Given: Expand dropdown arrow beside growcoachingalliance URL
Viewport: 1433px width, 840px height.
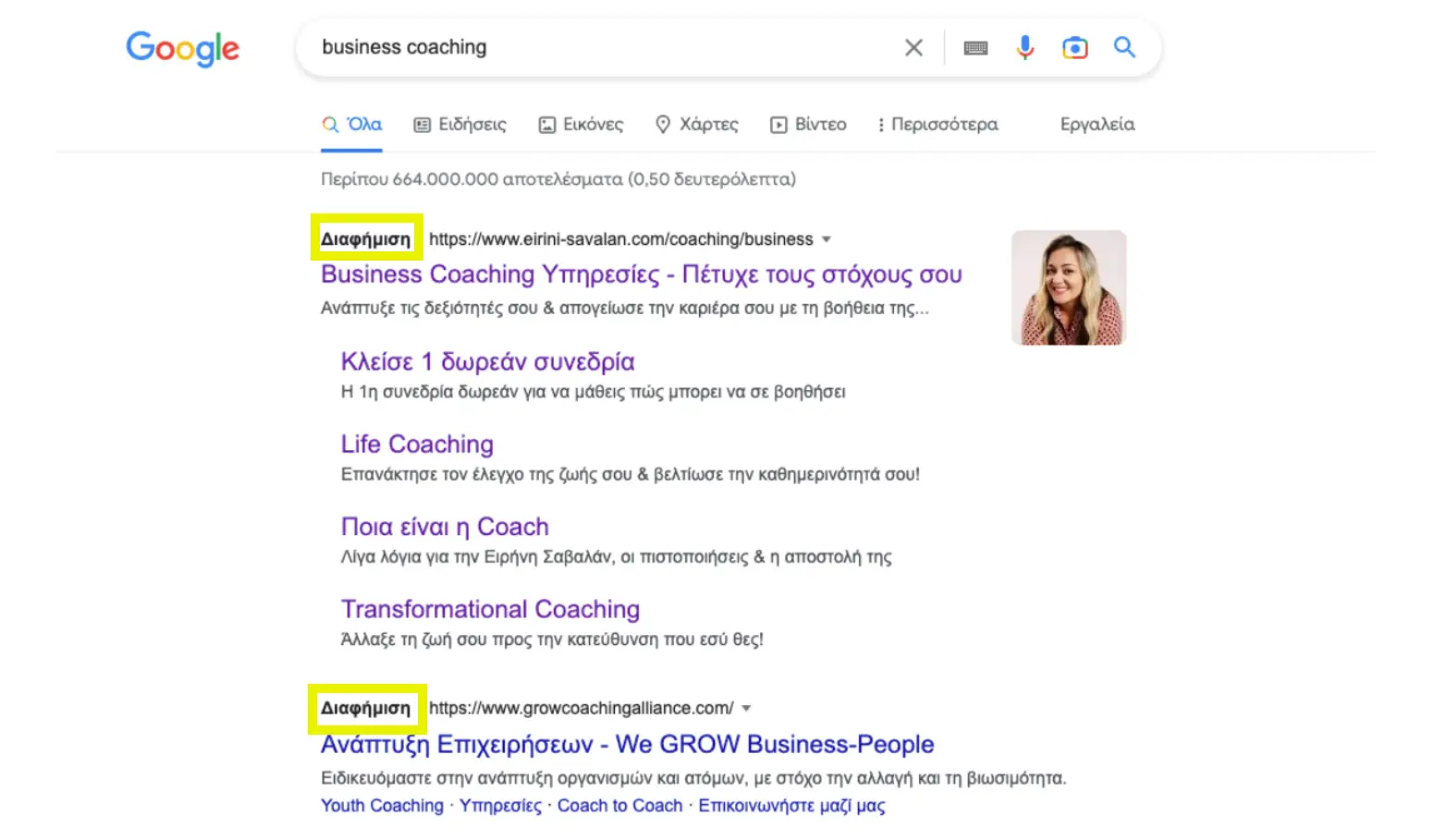Looking at the screenshot, I should [746, 709].
